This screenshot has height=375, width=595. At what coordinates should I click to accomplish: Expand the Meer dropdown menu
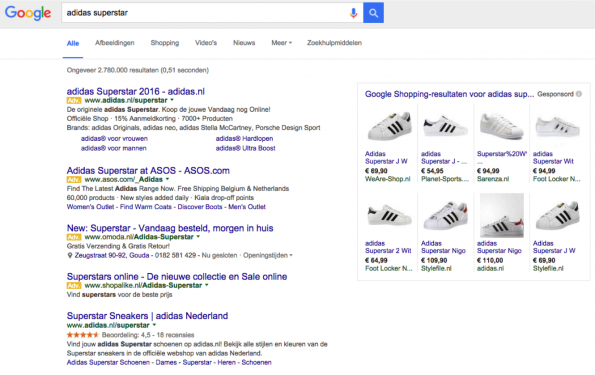click(282, 43)
